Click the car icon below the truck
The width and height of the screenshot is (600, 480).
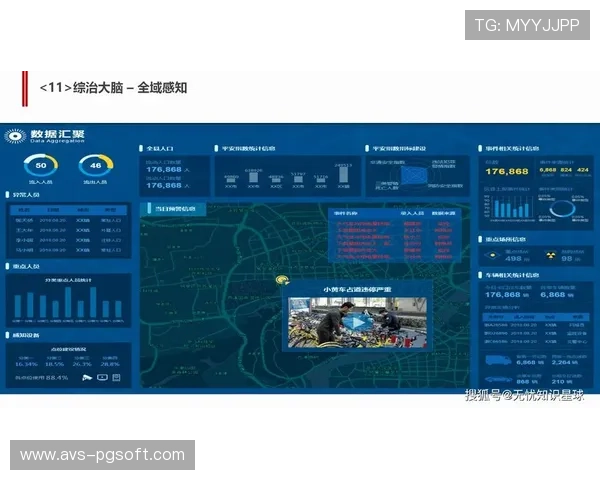pyautogui.click(x=498, y=379)
